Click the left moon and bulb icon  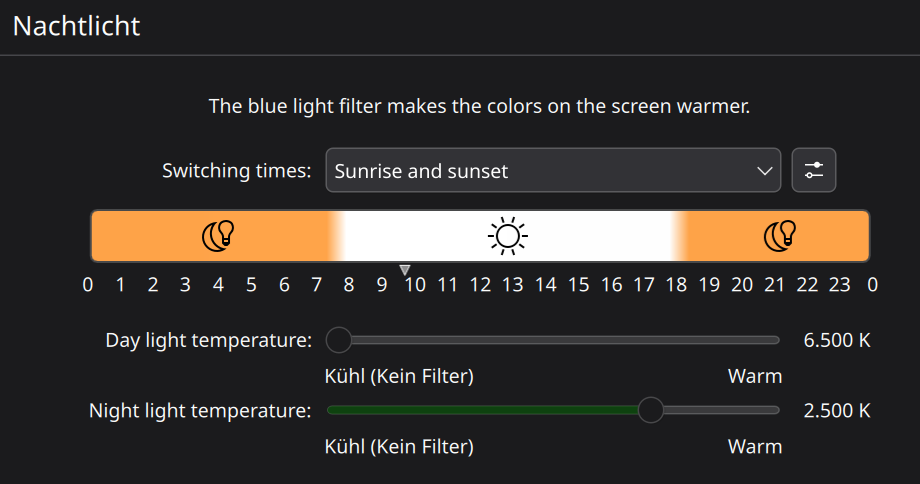click(218, 236)
